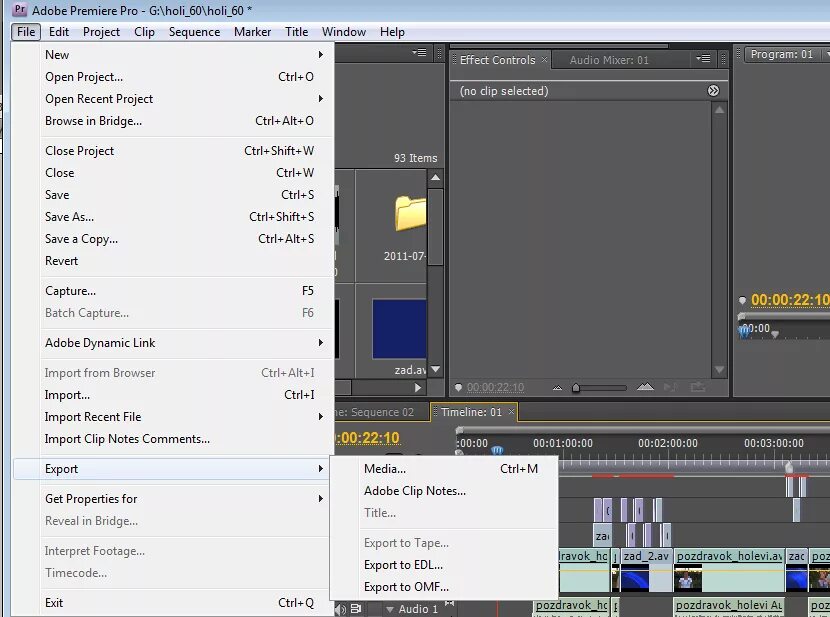Screen dimensions: 830x617
Task: Choose Capture...
Action: pyautogui.click(x=173, y=291)
